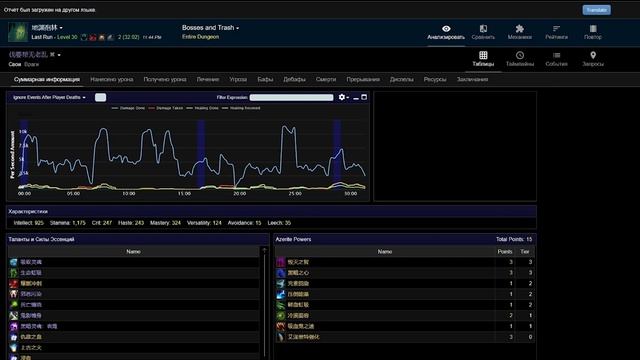
Task: Select the Свои friendlies option
Action: pos(14,64)
